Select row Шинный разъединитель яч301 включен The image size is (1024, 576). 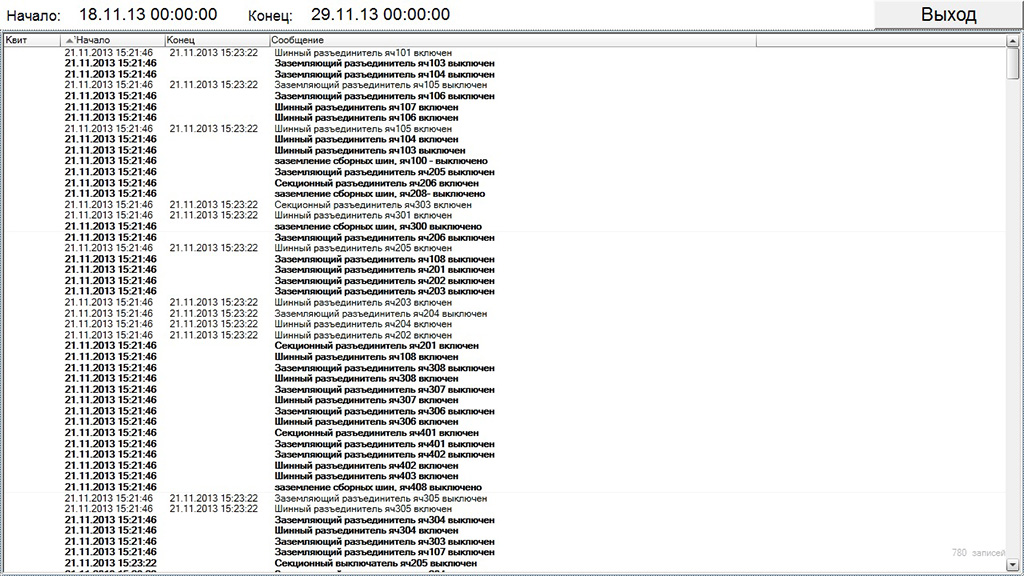[x=504, y=216]
